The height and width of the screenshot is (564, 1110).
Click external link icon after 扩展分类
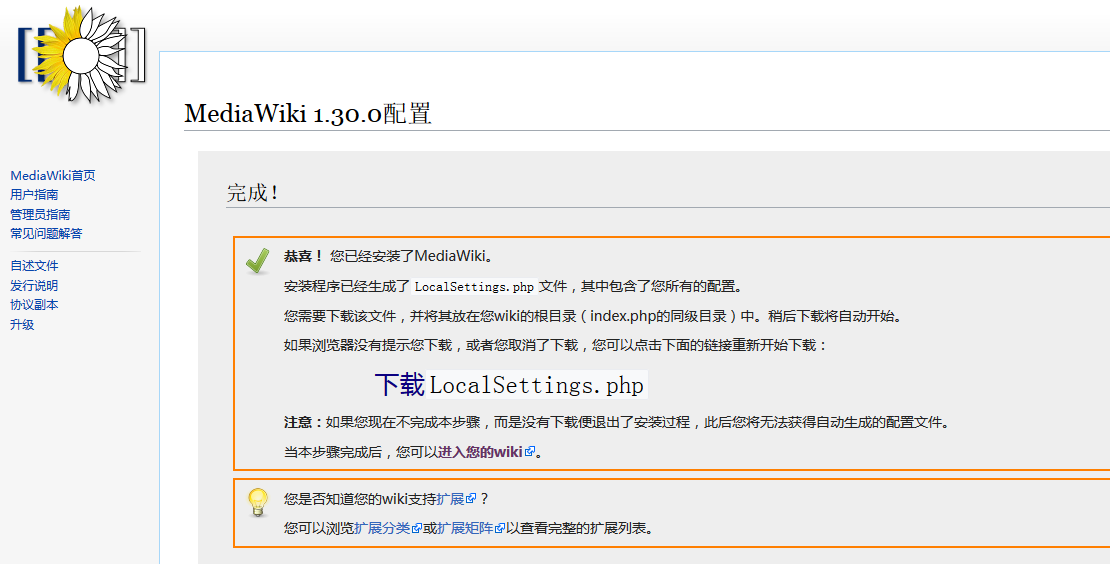point(417,529)
